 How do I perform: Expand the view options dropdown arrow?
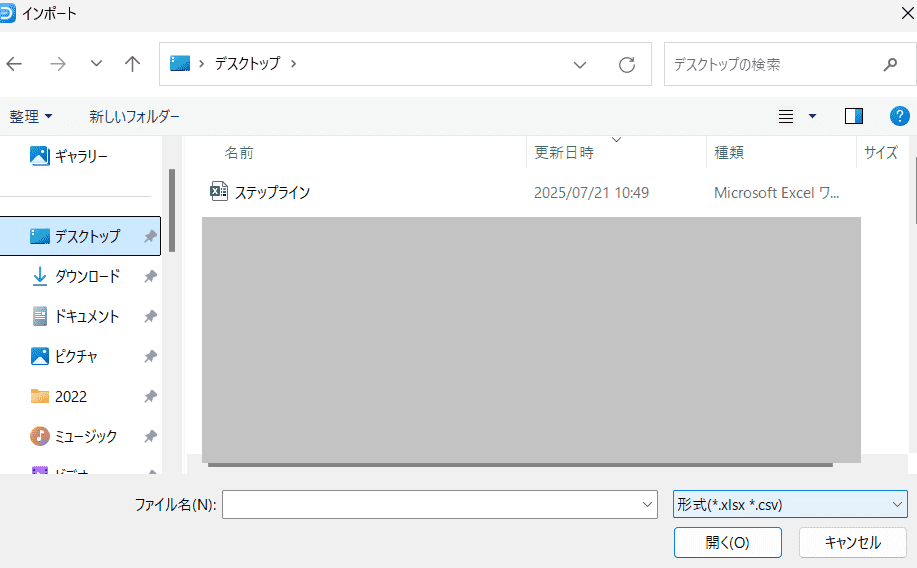click(x=812, y=116)
